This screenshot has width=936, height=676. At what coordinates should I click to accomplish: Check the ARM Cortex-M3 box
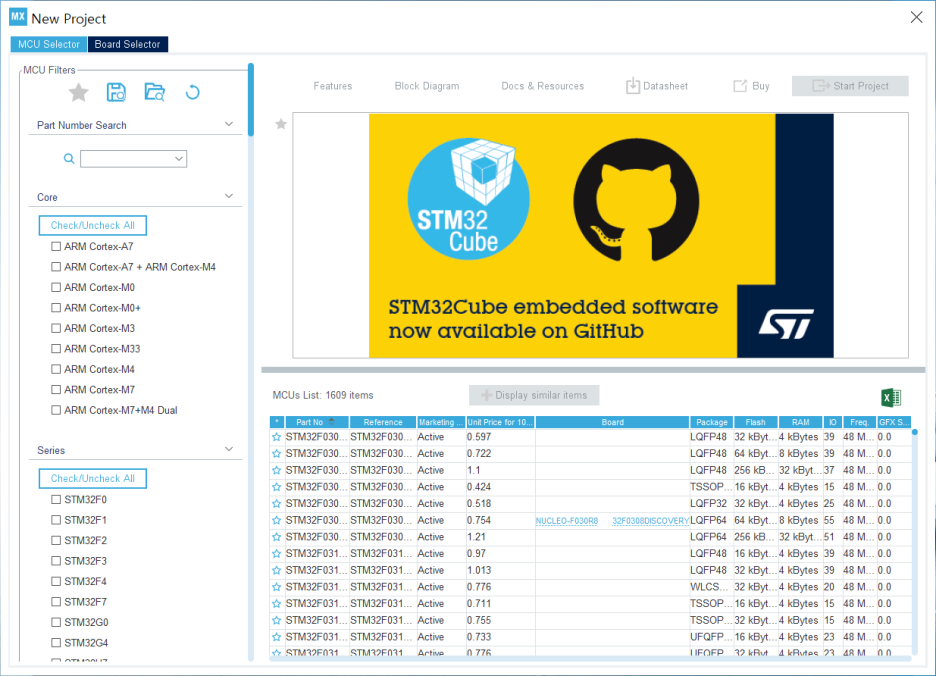coord(56,328)
